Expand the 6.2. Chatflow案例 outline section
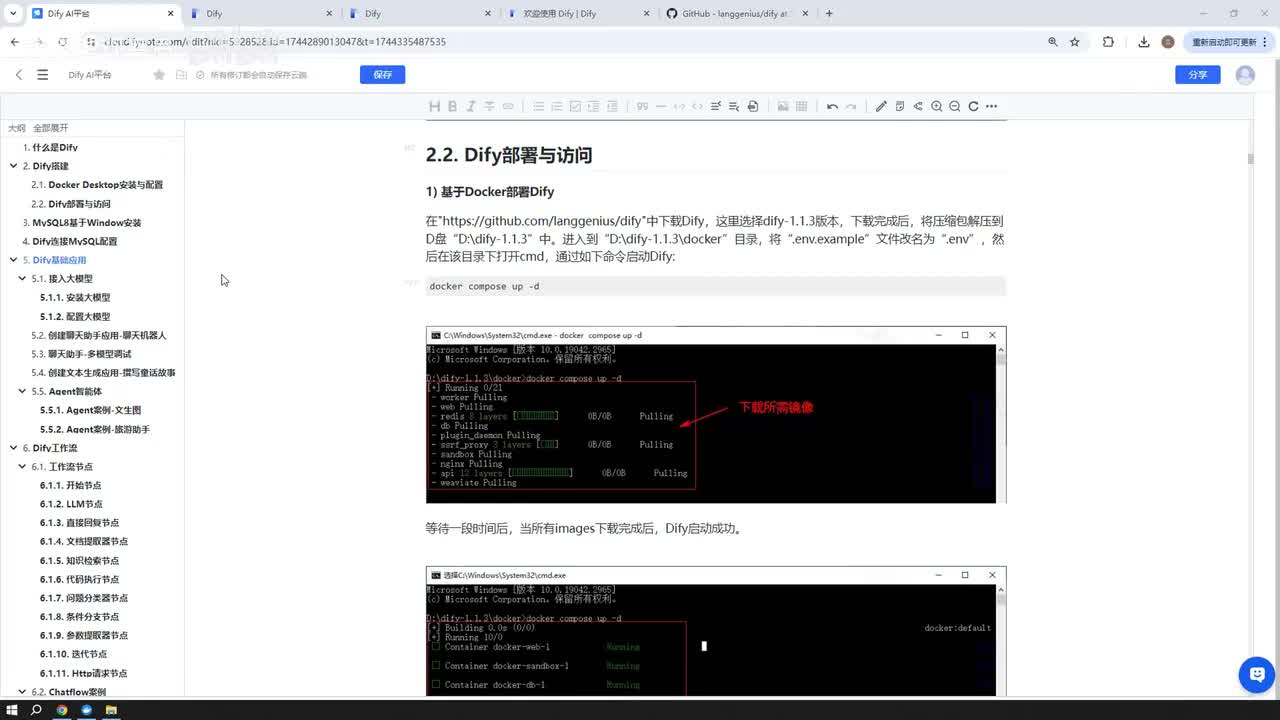The image size is (1280, 720). pyautogui.click(x=23, y=692)
